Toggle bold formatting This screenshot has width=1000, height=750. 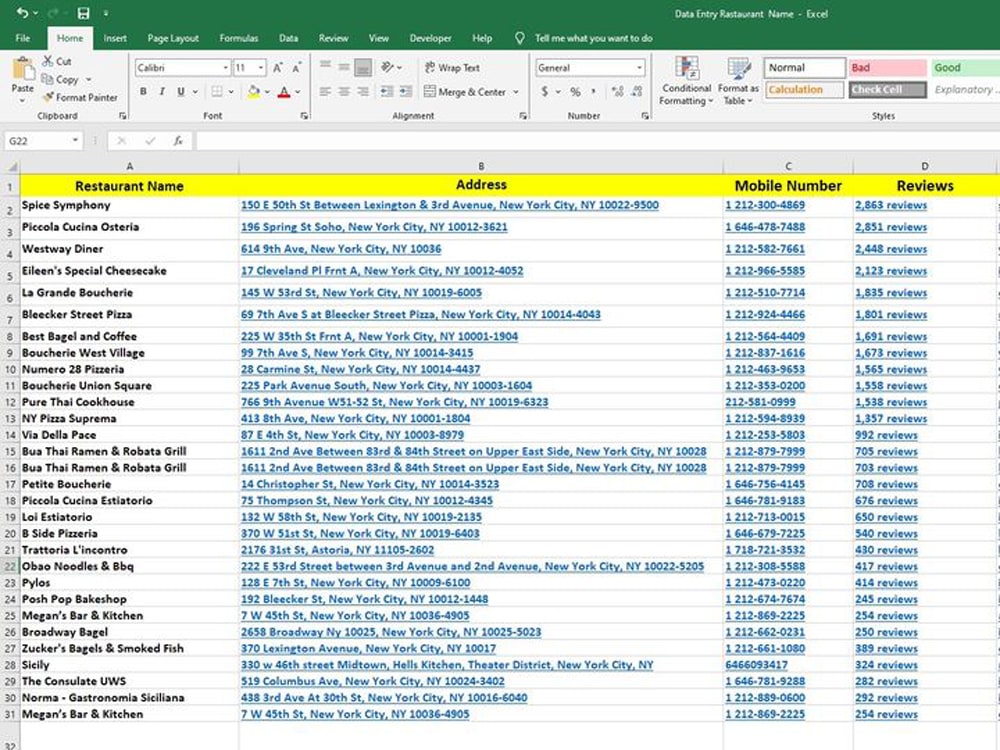(144, 90)
